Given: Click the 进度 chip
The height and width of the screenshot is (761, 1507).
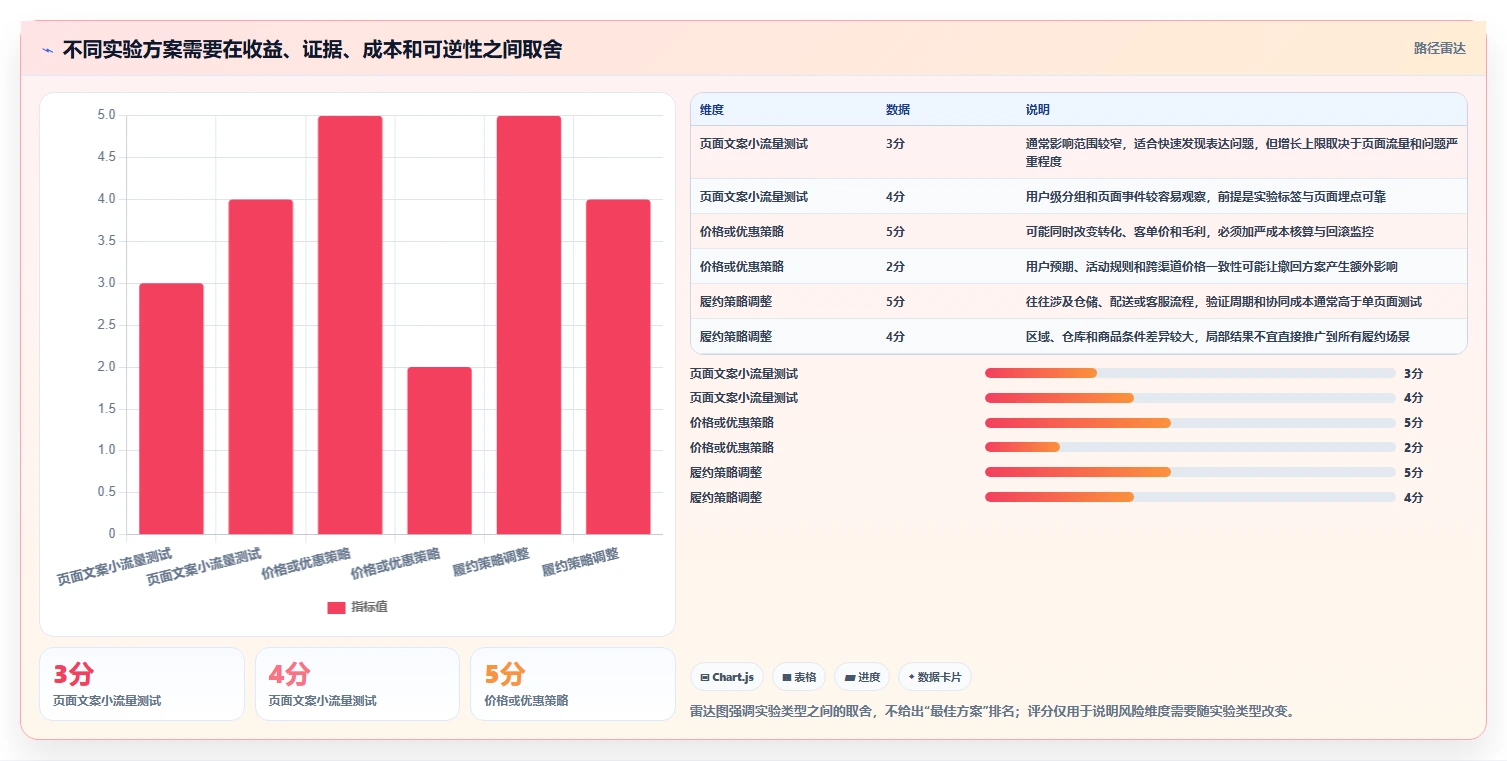Looking at the screenshot, I should pyautogui.click(x=862, y=677).
